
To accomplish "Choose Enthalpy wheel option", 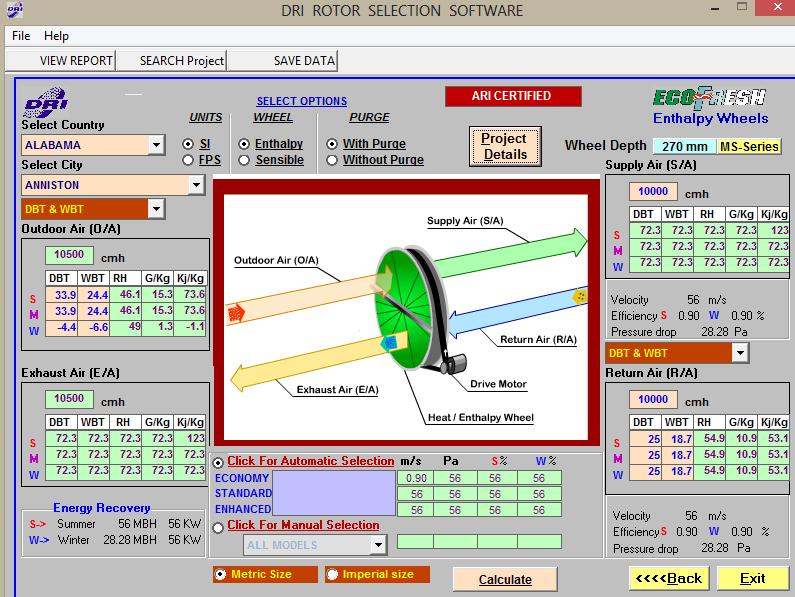I will (x=244, y=144).
